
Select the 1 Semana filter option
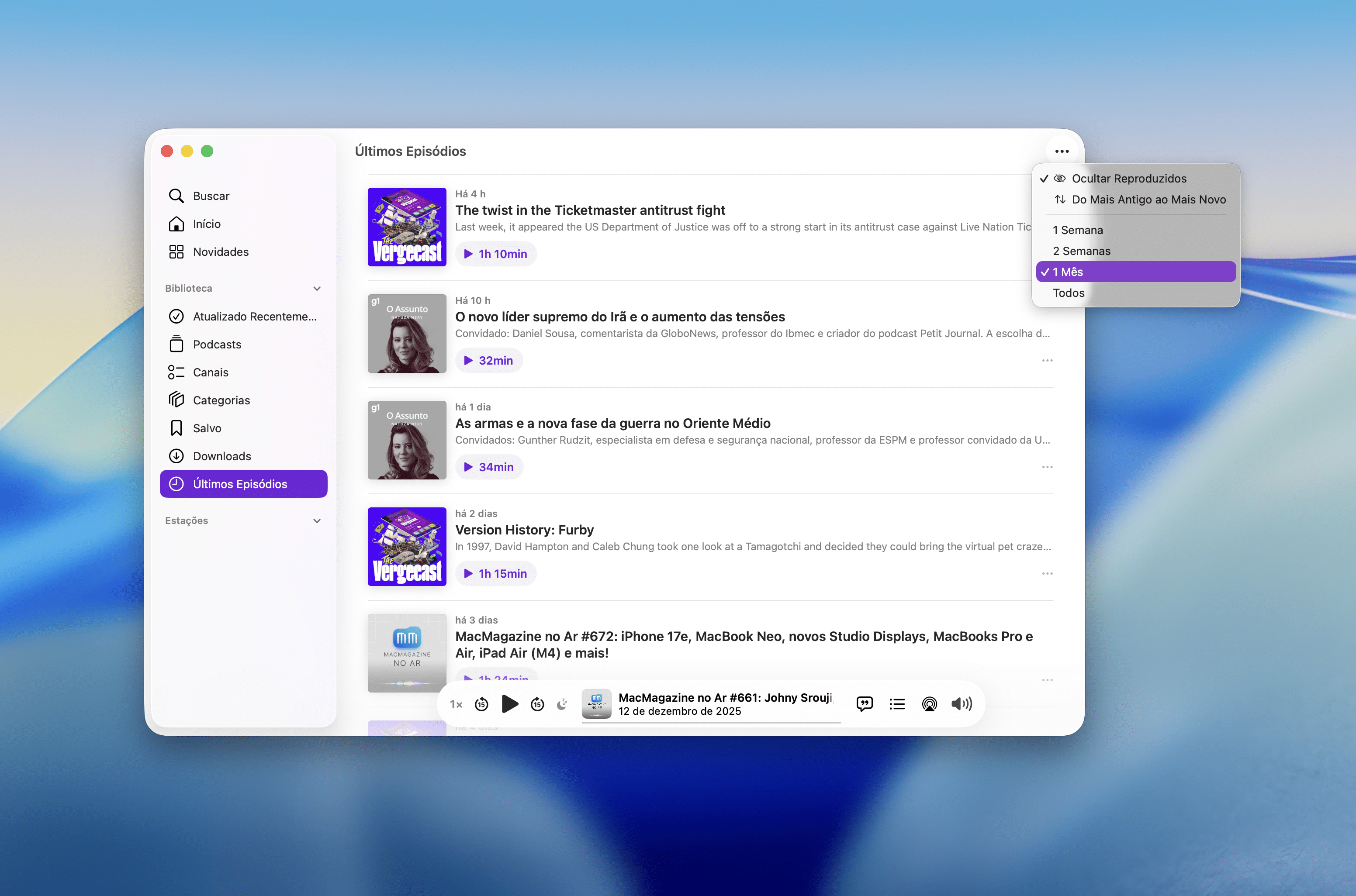[x=1078, y=230]
